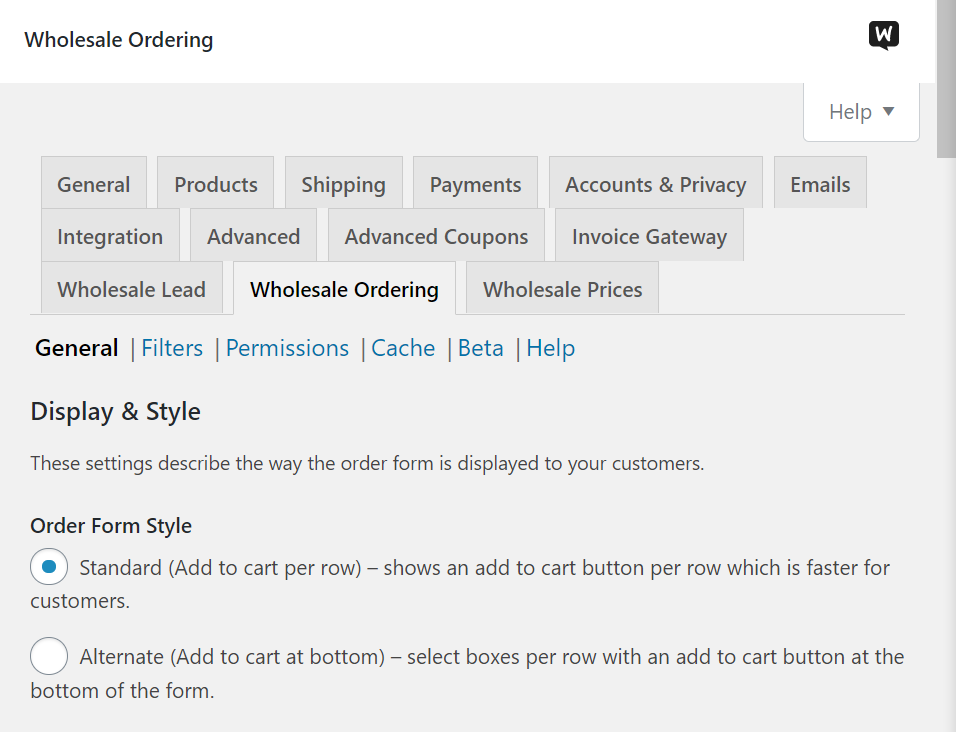Open Accounts & Privacy tab

coord(655,184)
